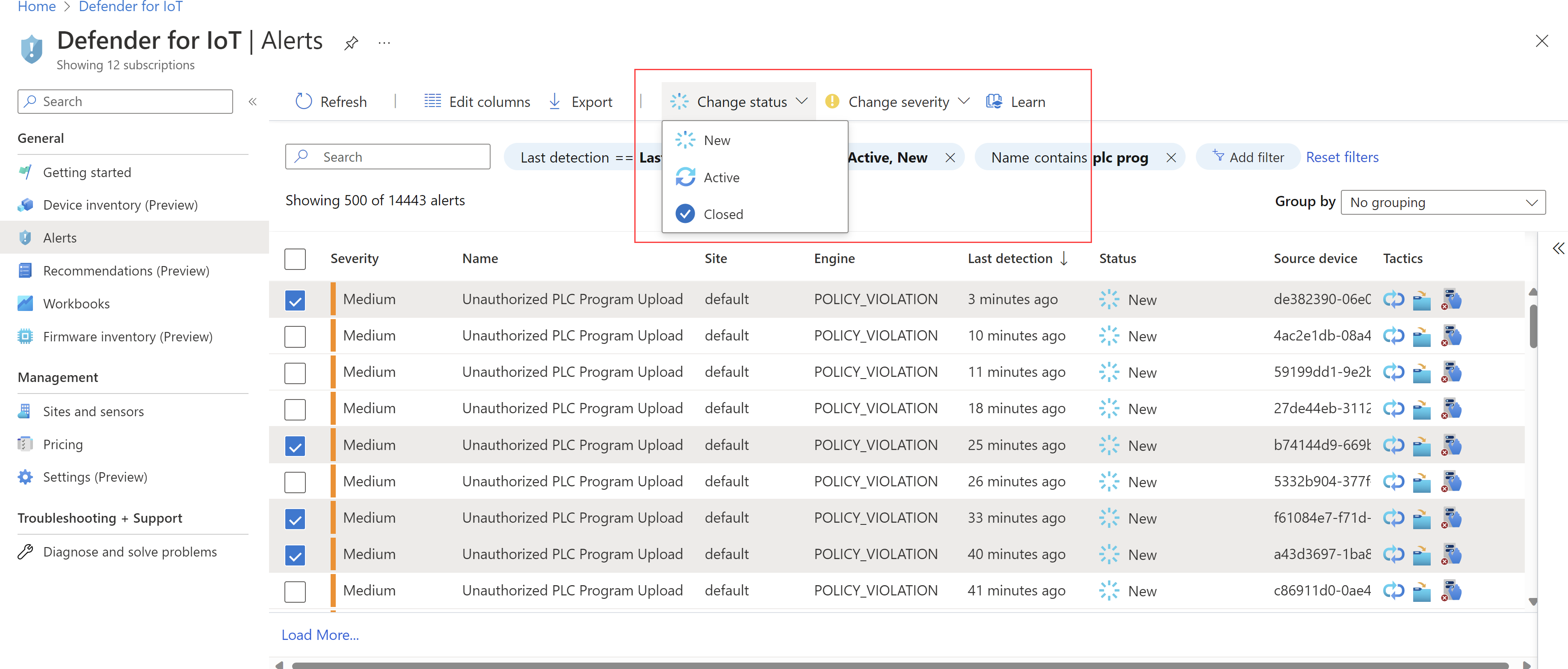Open the Group by No grouping dropdown
The image size is (1568, 669).
(1443, 202)
